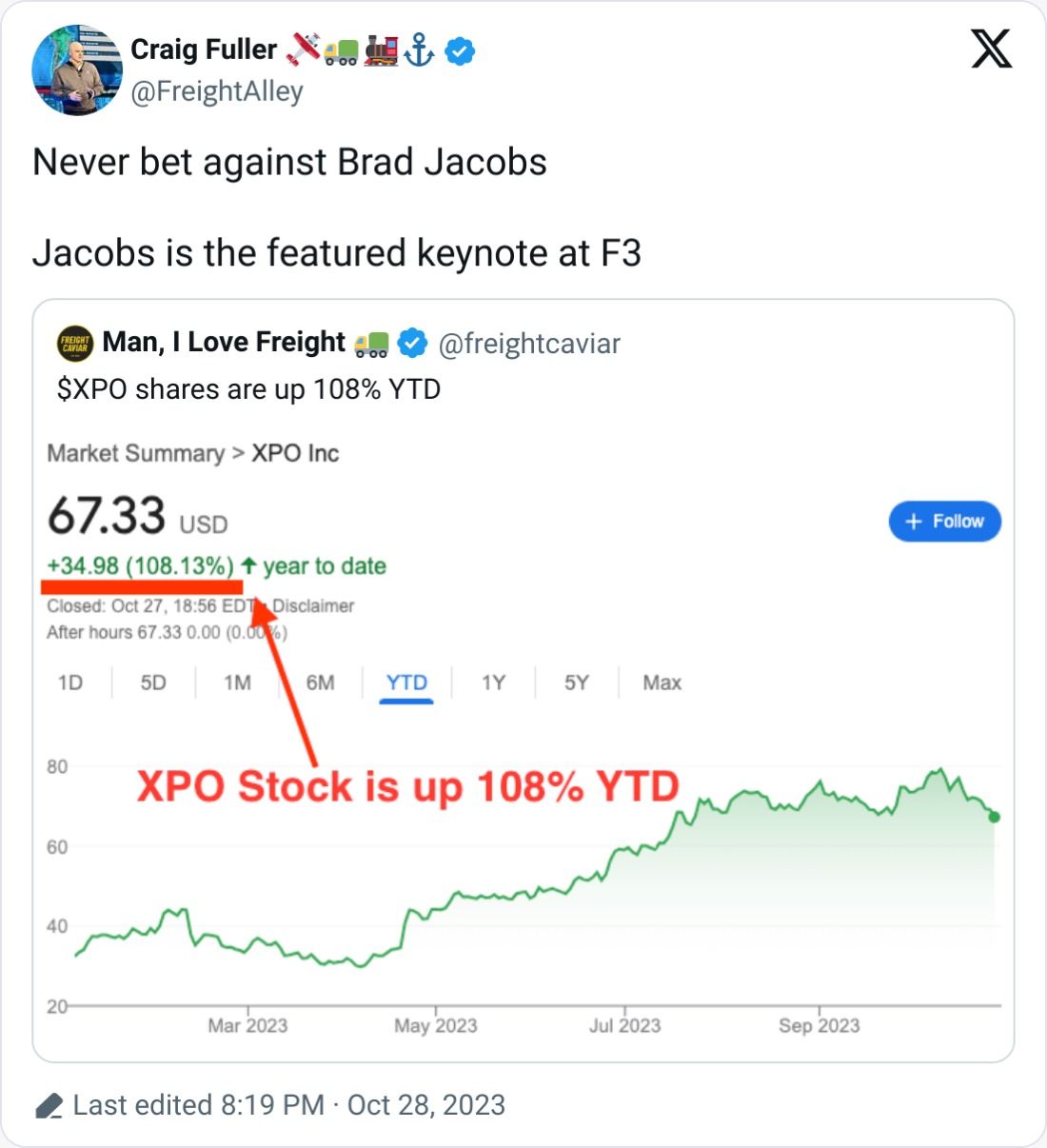Select the 1D time range tab
1047x1148 pixels.
tap(70, 683)
